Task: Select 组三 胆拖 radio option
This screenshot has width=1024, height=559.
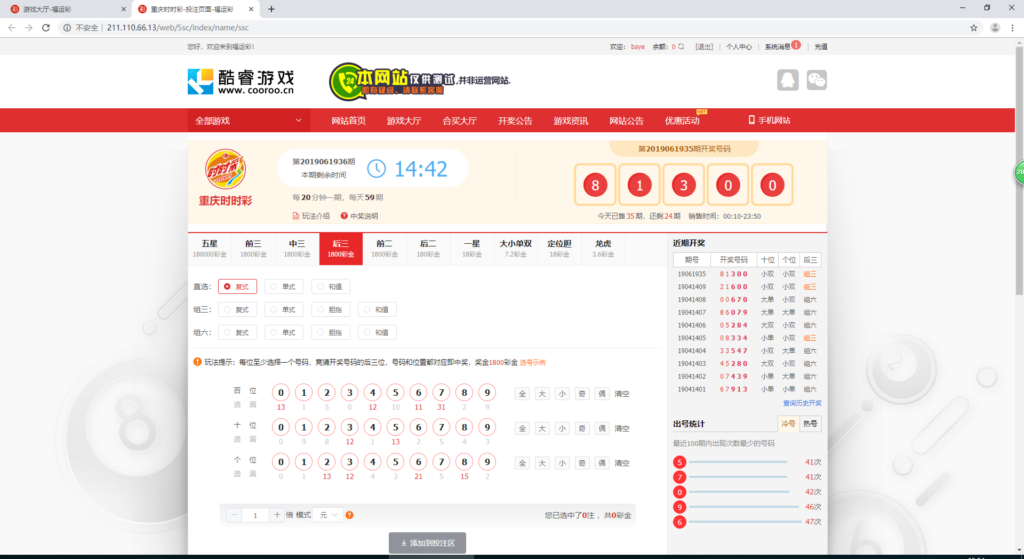Action: [332, 309]
